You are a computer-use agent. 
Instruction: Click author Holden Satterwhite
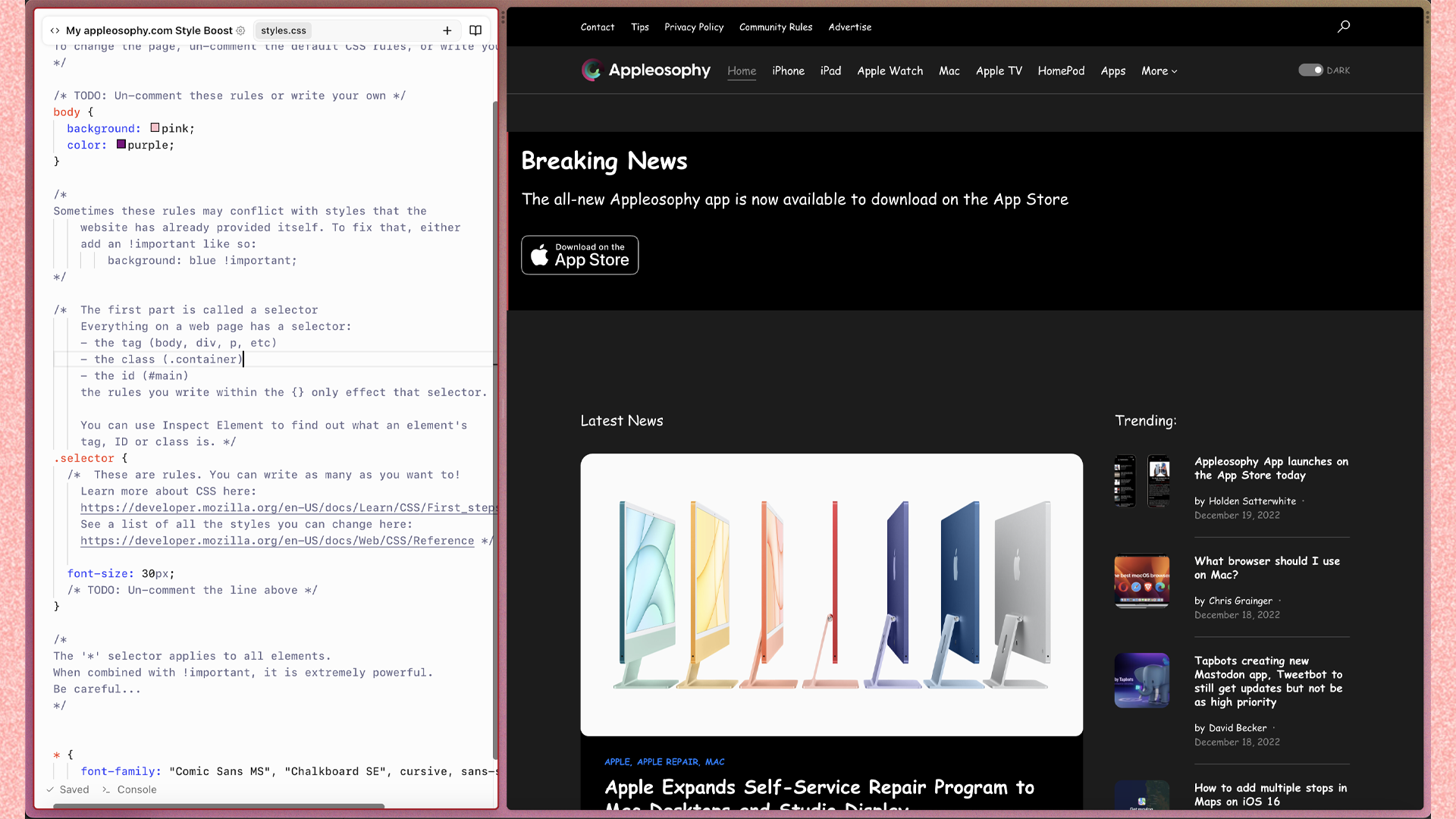pos(1252,501)
